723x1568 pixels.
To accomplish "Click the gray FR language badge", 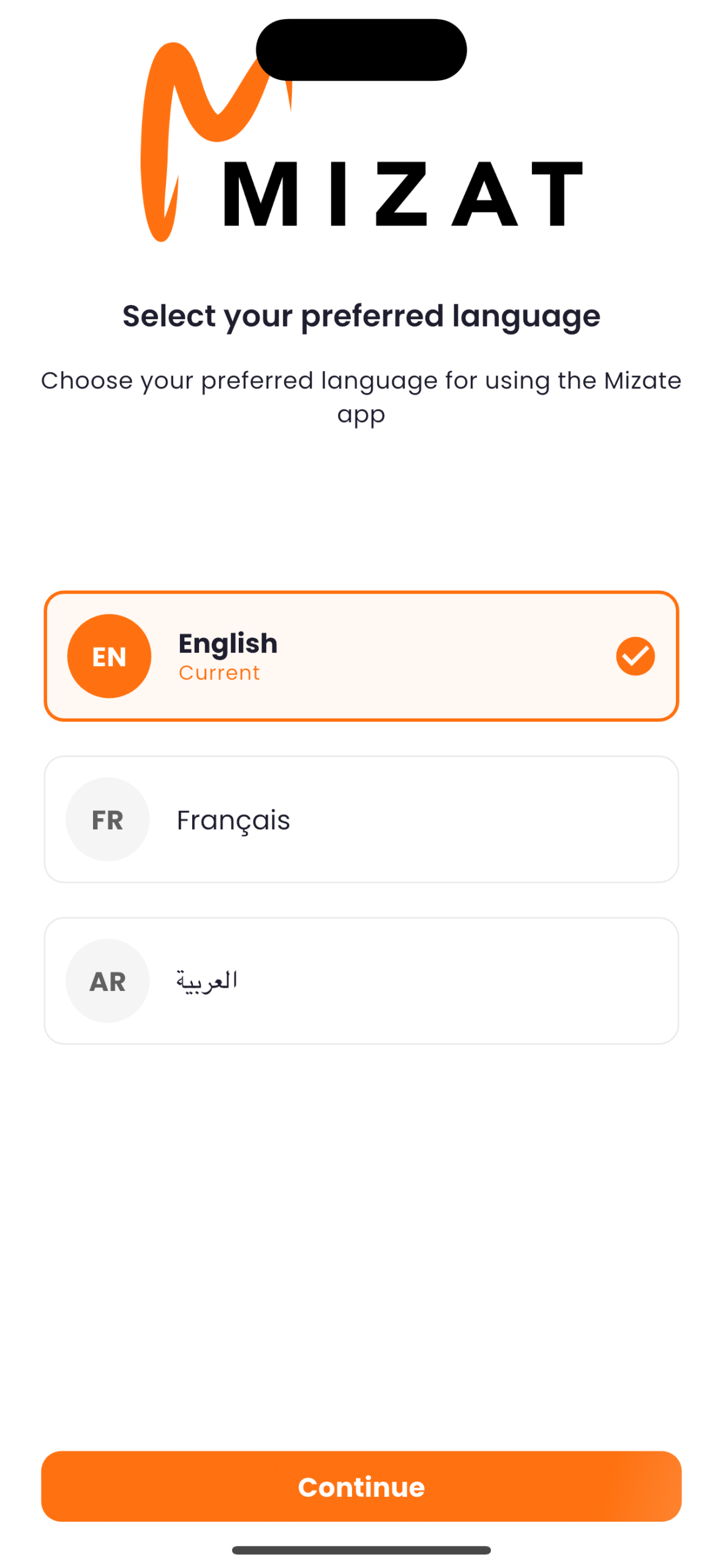I will coord(108,819).
